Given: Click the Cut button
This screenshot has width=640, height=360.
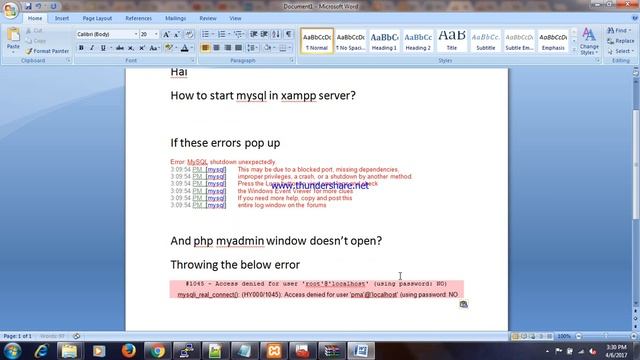Looking at the screenshot, I should click(x=34, y=31).
